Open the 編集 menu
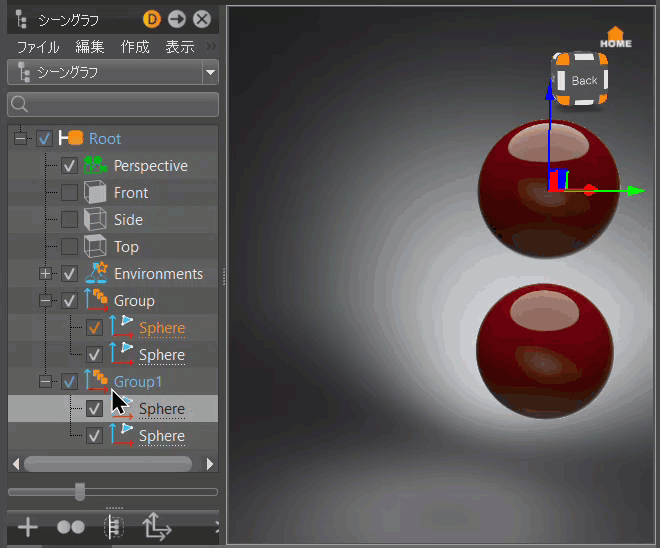Screen dimensions: 660x548 tap(90, 47)
